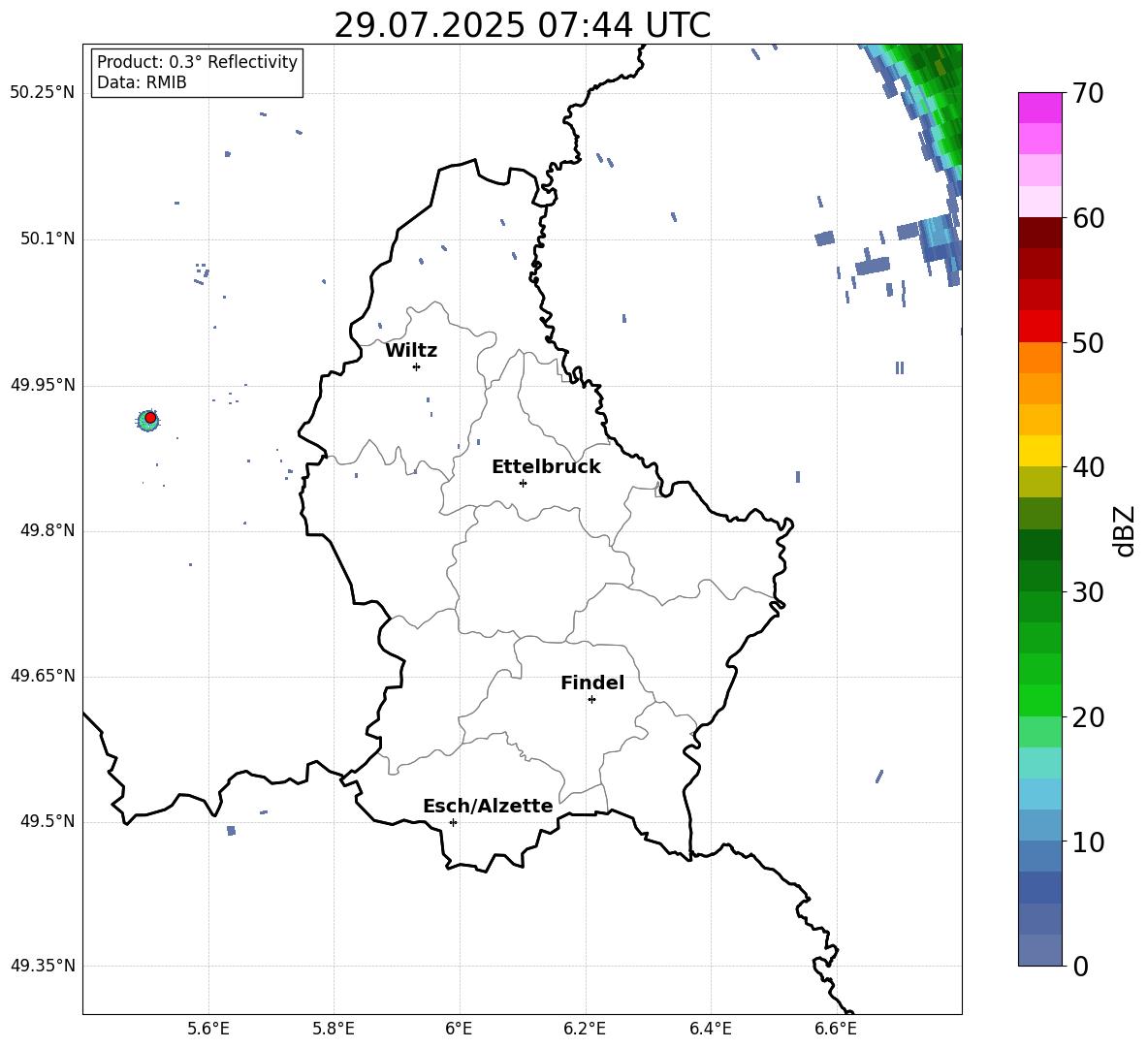Click the Ettelbruck station label
The image size is (1148, 1048).
[x=546, y=467]
